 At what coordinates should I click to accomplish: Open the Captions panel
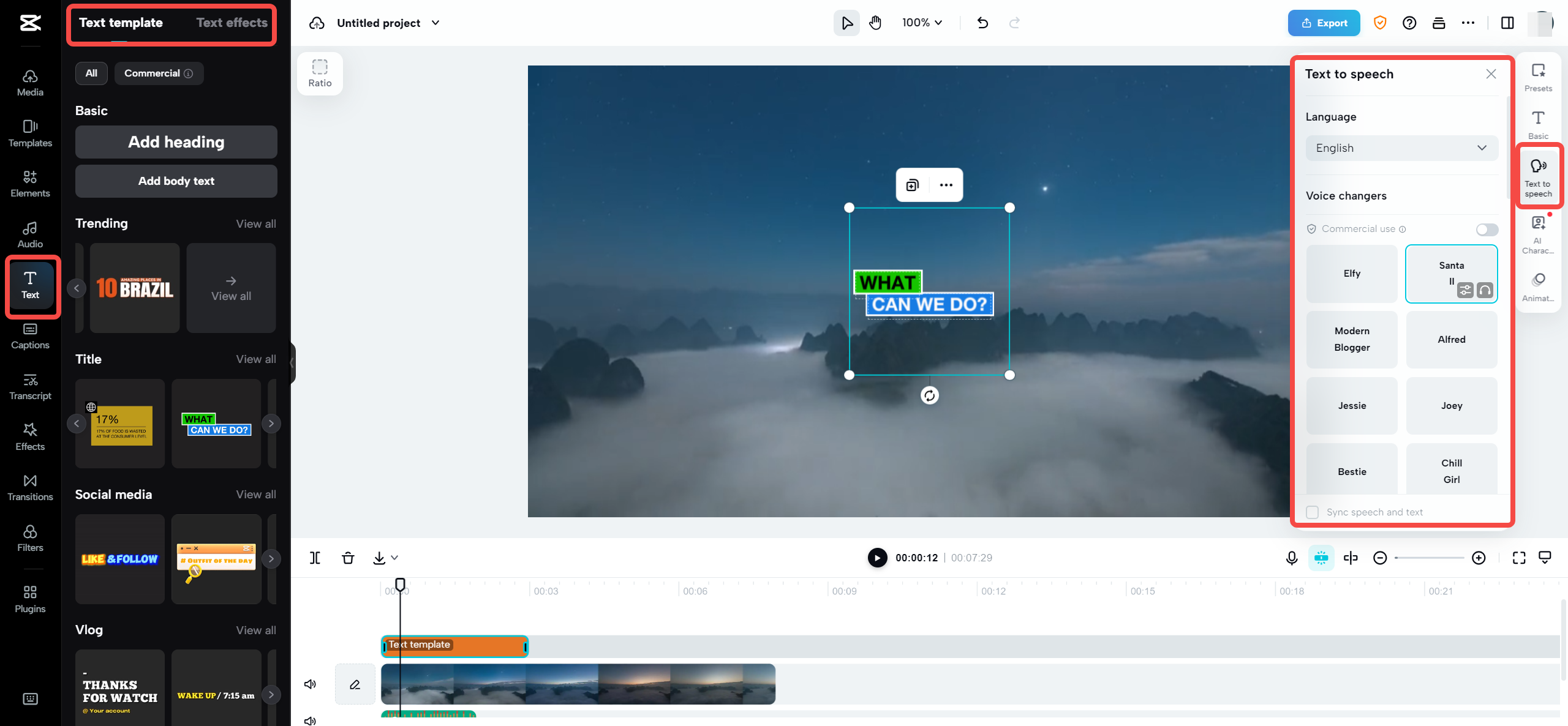29,334
